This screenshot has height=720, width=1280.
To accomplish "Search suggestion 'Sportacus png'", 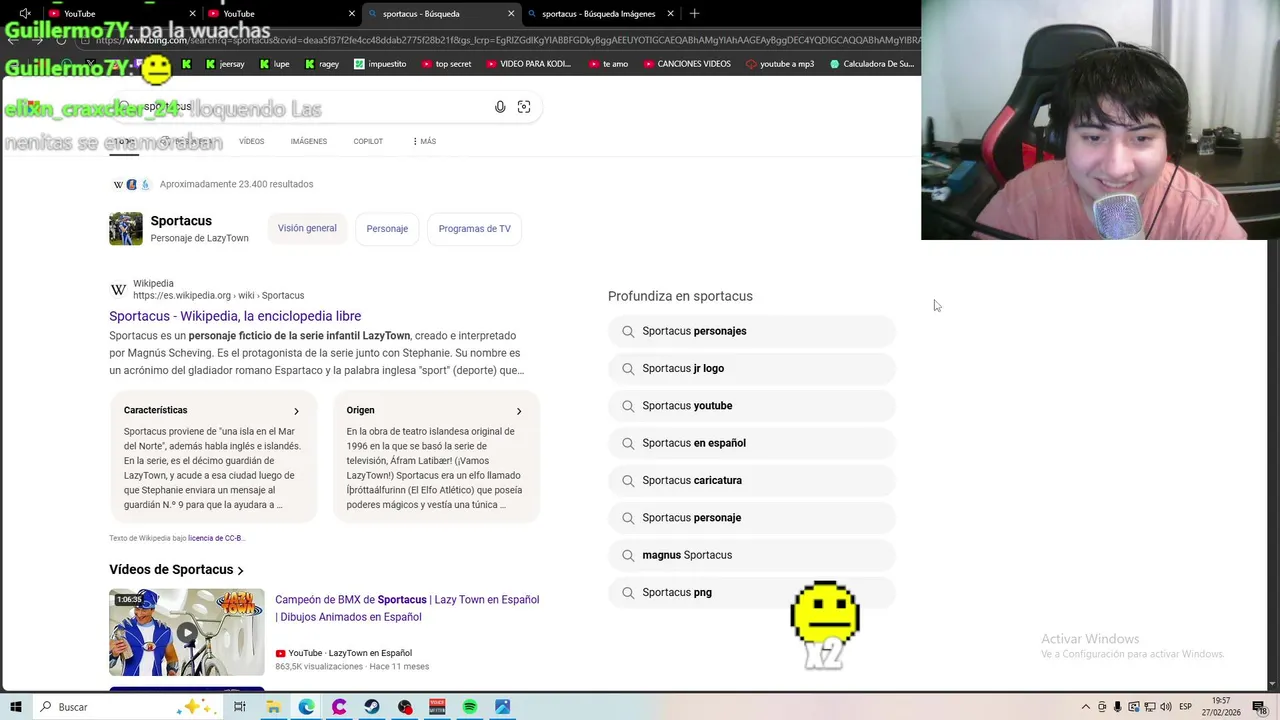I will (x=751, y=592).
